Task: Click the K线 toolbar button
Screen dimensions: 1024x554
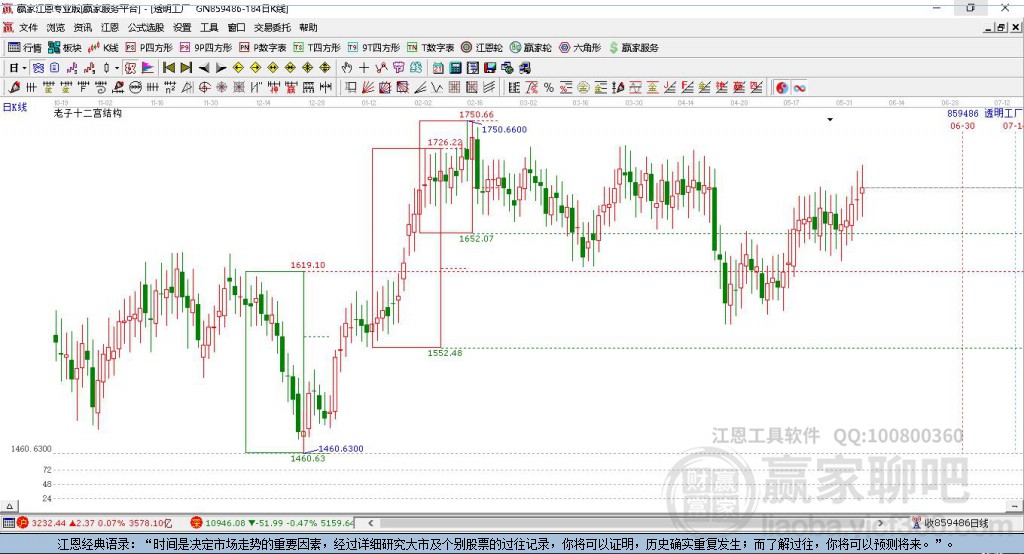Action: tap(103, 48)
